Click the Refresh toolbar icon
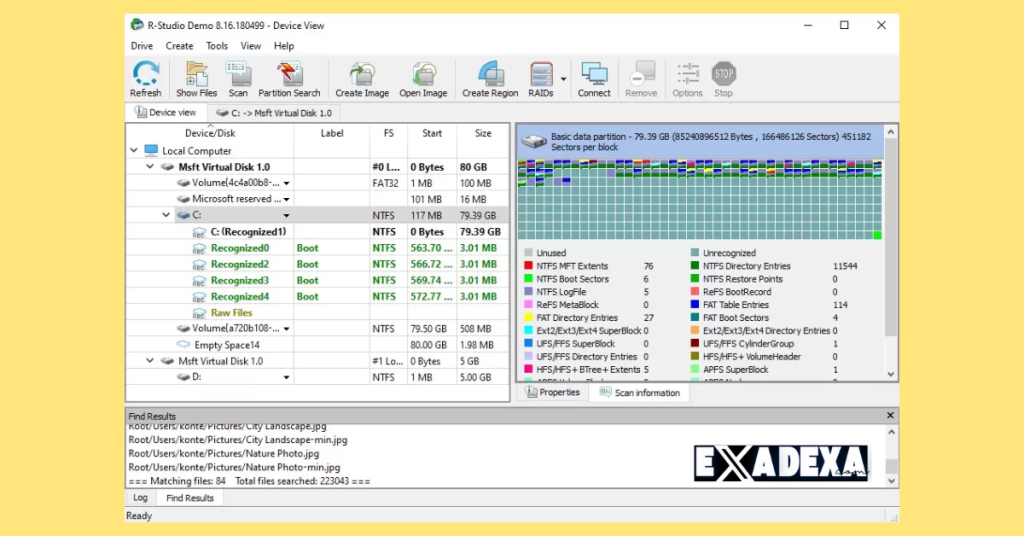The width and height of the screenshot is (1024, 536). 145,74
